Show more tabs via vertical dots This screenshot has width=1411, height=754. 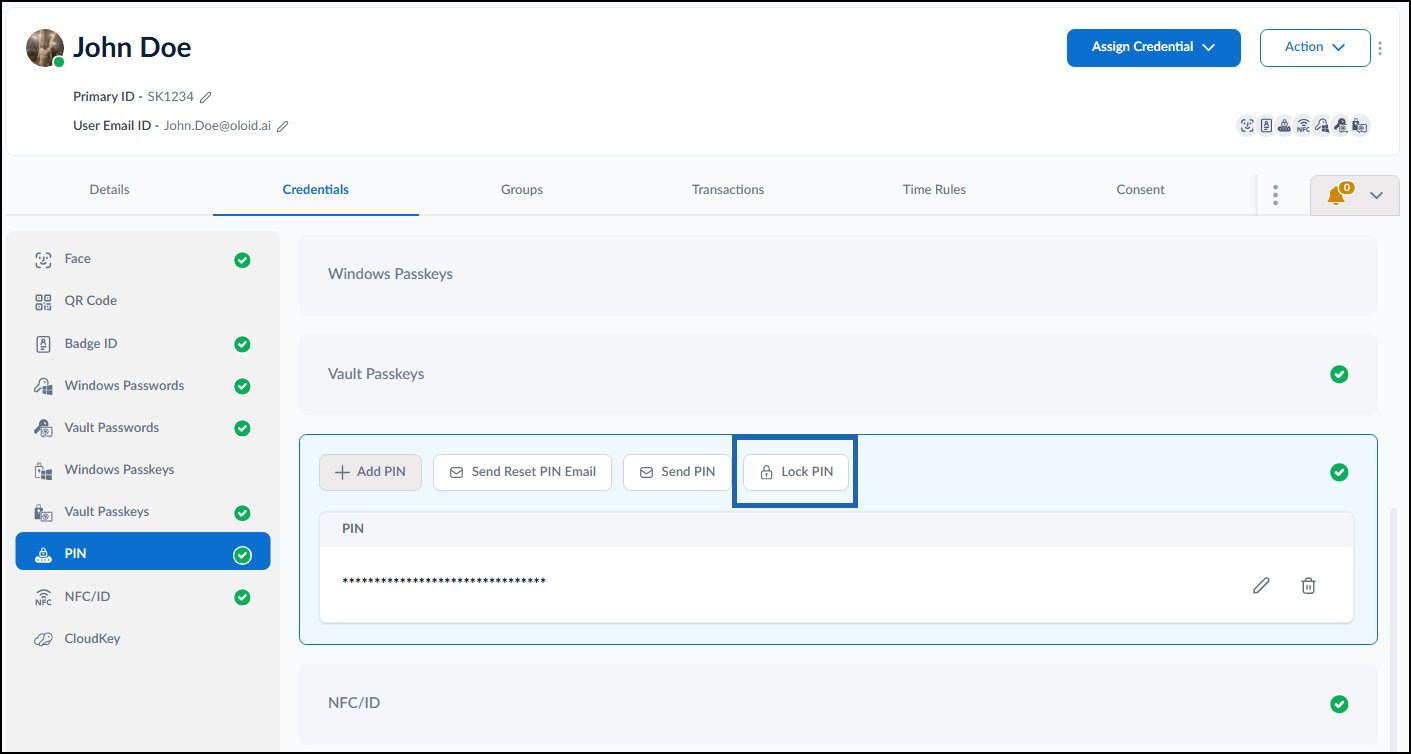[1275, 195]
